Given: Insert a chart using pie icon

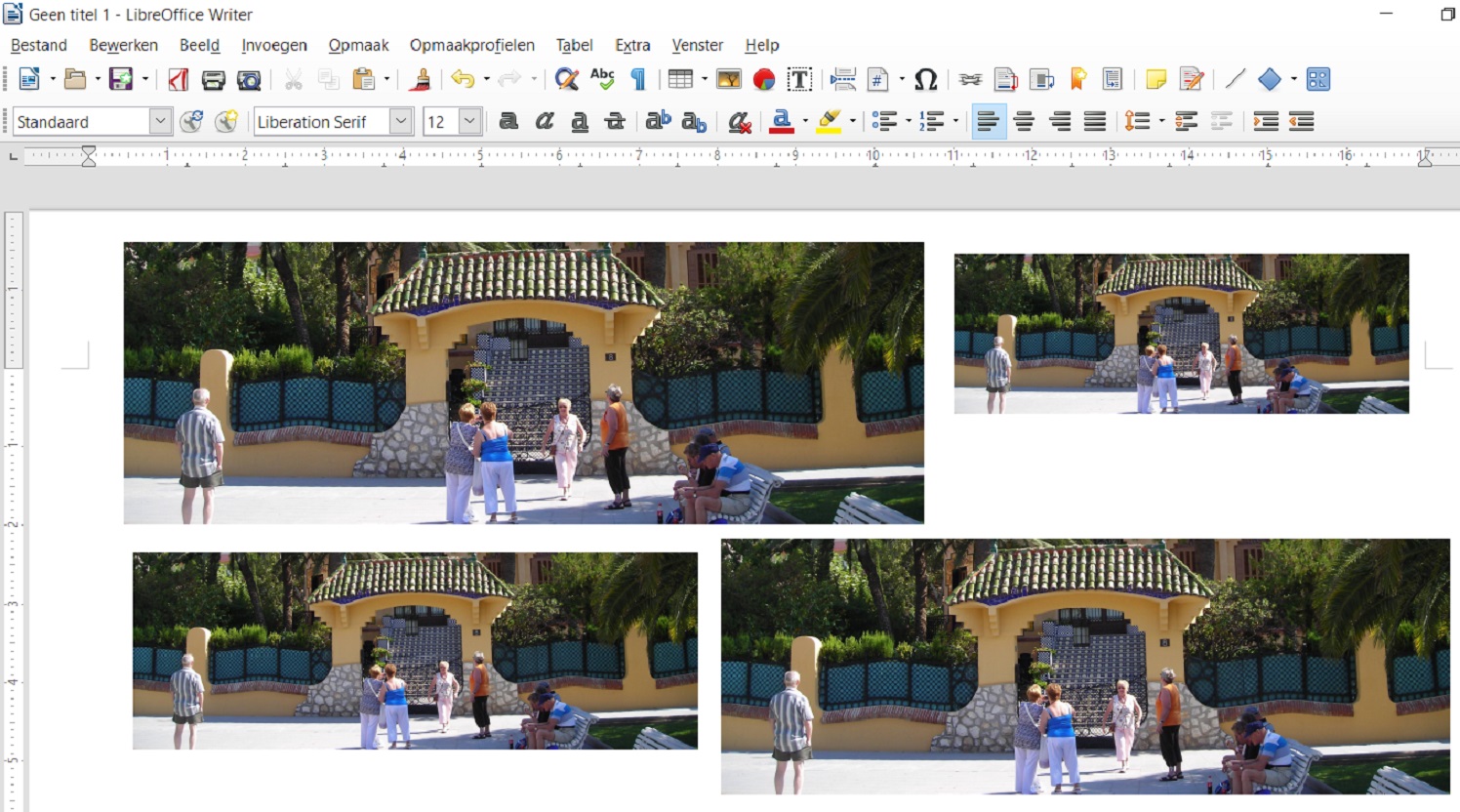Looking at the screenshot, I should coord(764,80).
